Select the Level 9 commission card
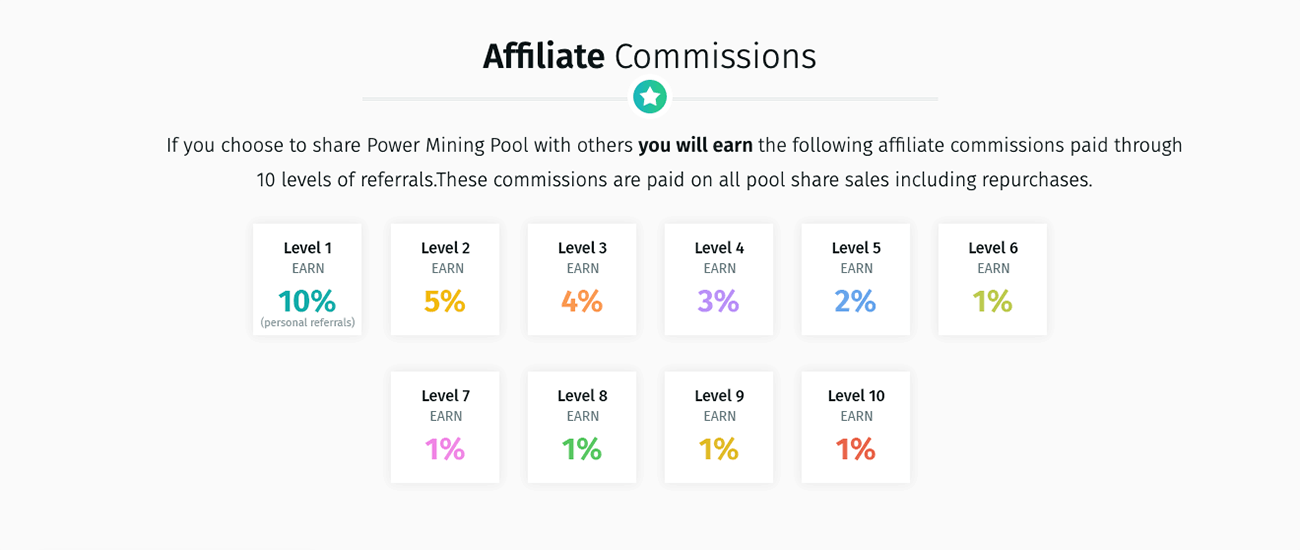1300x550 pixels. [x=719, y=427]
